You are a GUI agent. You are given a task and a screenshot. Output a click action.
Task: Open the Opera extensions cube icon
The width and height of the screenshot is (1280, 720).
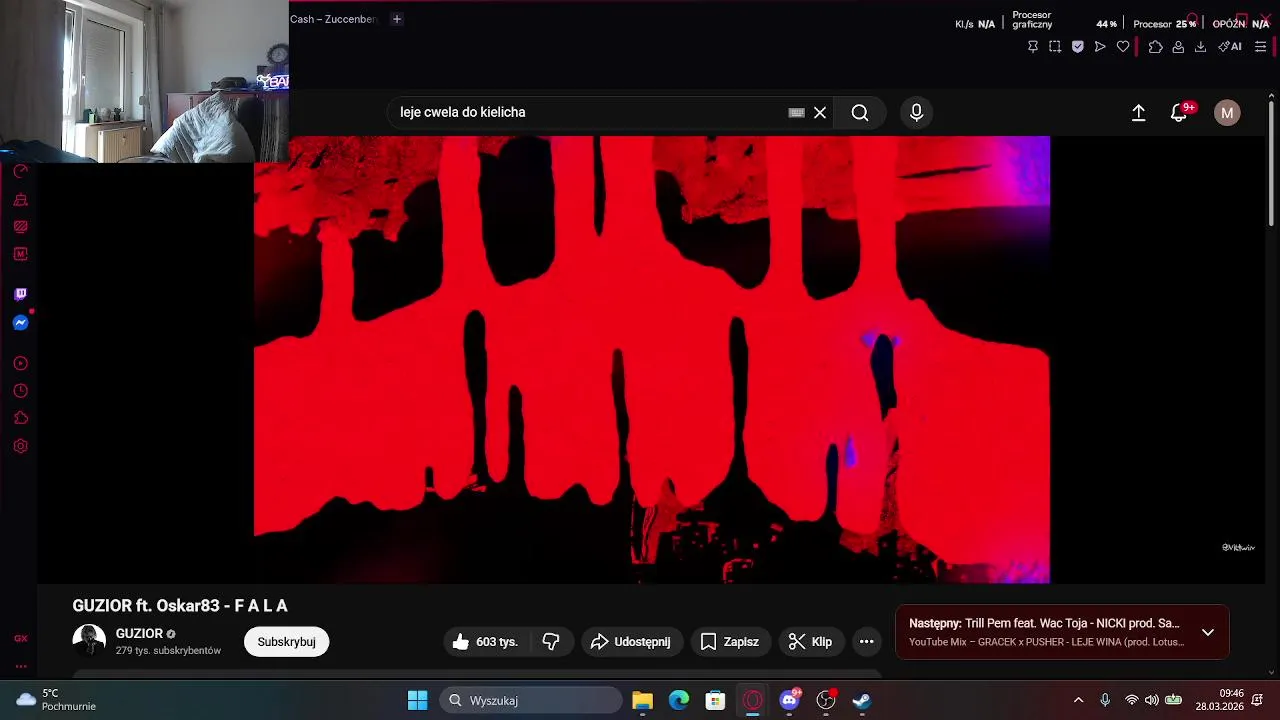pyautogui.click(x=1156, y=47)
